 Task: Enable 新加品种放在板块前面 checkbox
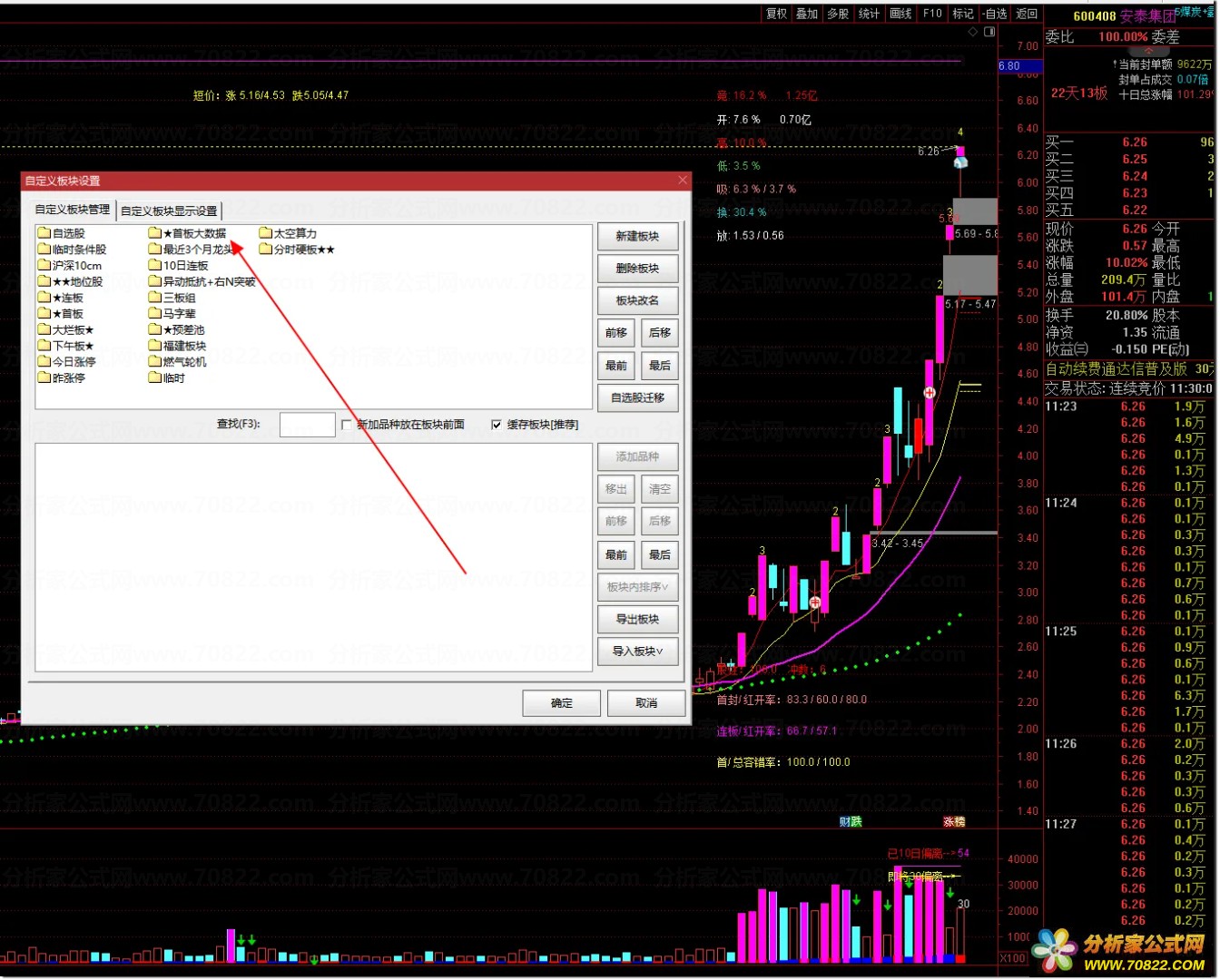point(347,425)
